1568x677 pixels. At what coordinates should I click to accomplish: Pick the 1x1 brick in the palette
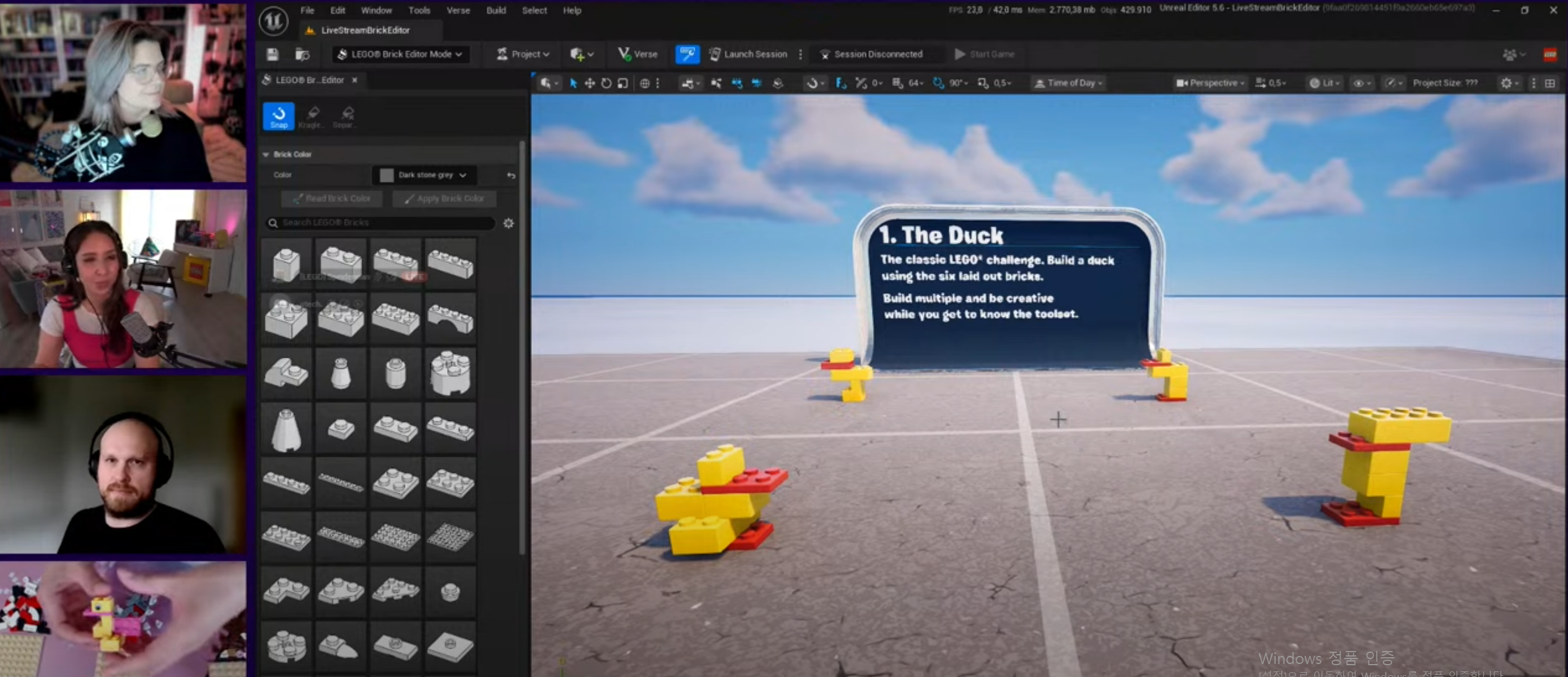[x=286, y=264]
